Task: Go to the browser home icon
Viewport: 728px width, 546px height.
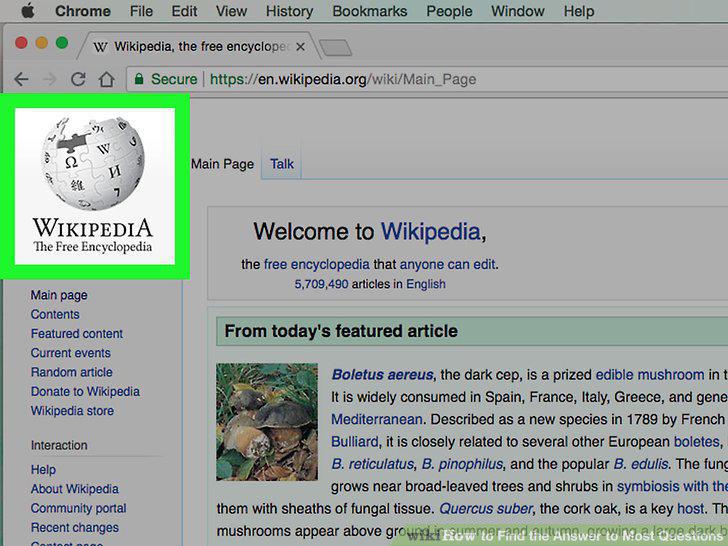Action: [x=106, y=79]
